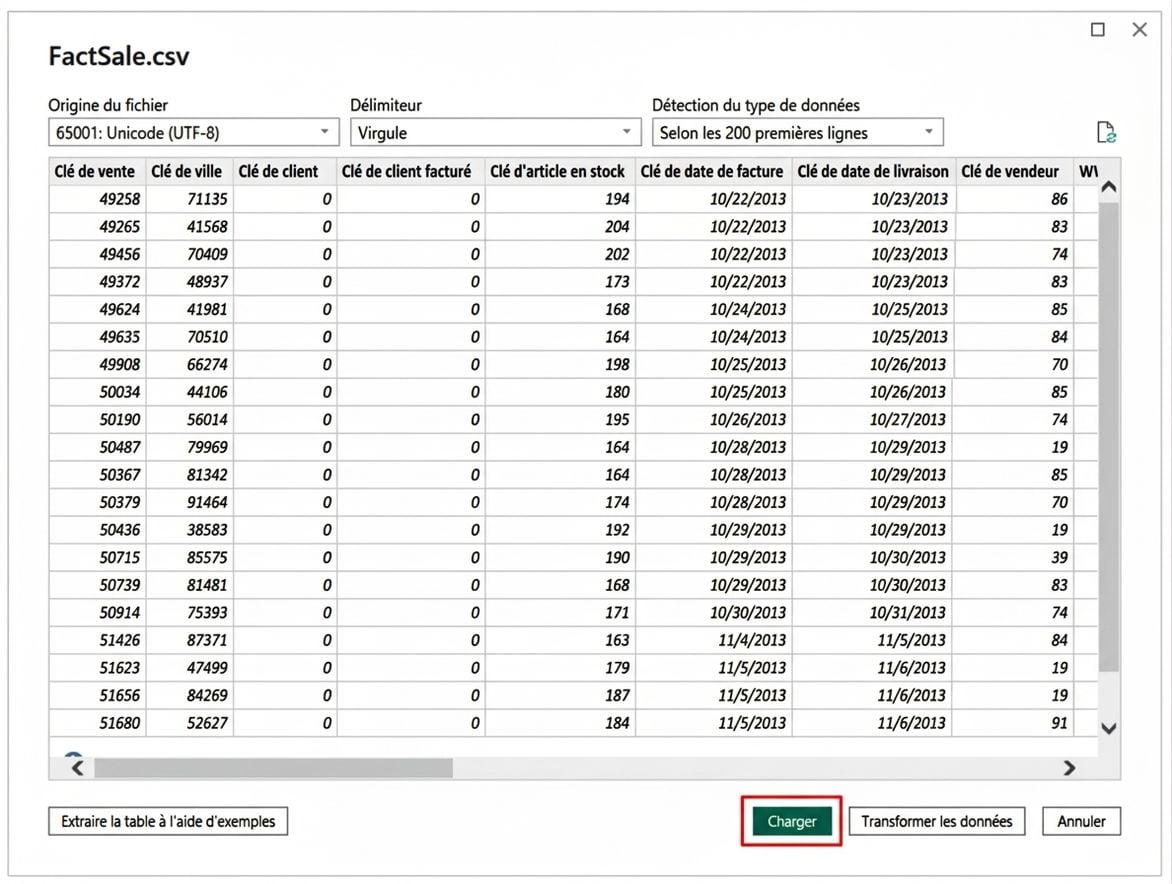The height and width of the screenshot is (884, 1172).
Task: Click the horizontal scrollbar thumb
Action: tap(273, 767)
